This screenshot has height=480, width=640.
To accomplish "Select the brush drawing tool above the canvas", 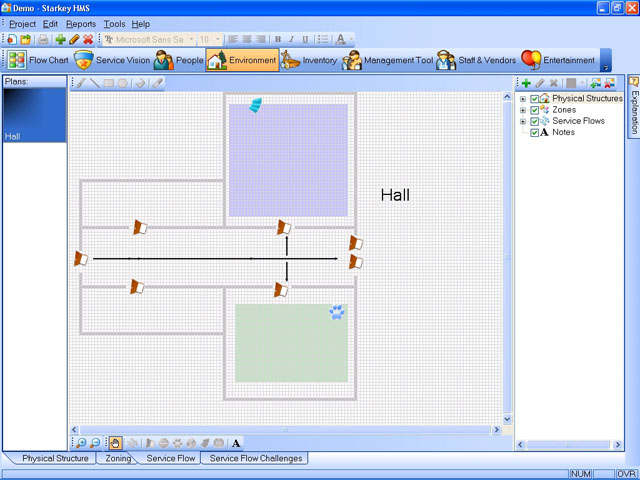I will pos(81,83).
